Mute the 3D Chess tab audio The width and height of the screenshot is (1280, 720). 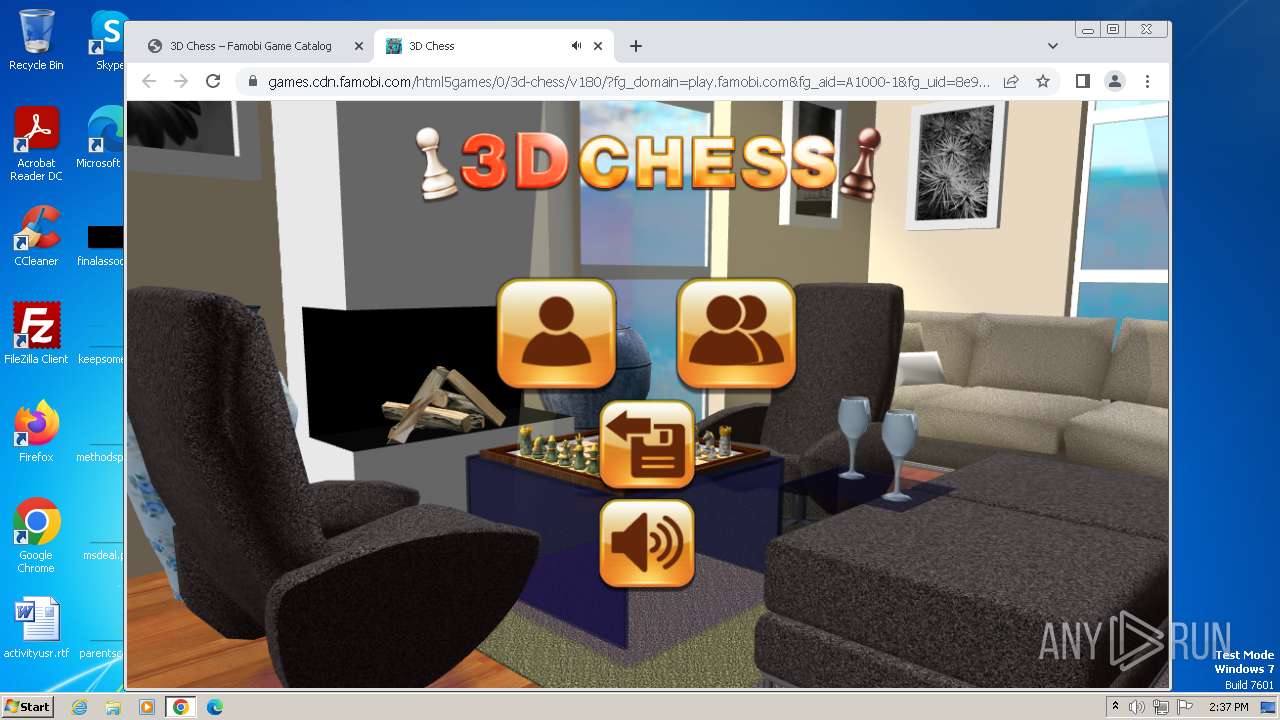point(576,46)
